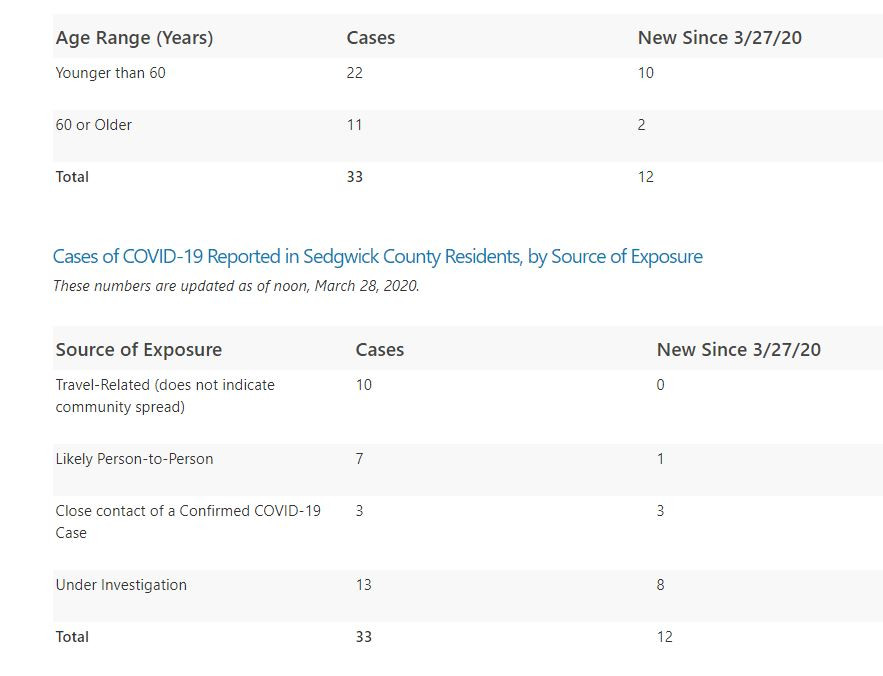
Task: Select the 7 cases value for Likely Person-to-Person
Action: [x=359, y=459]
